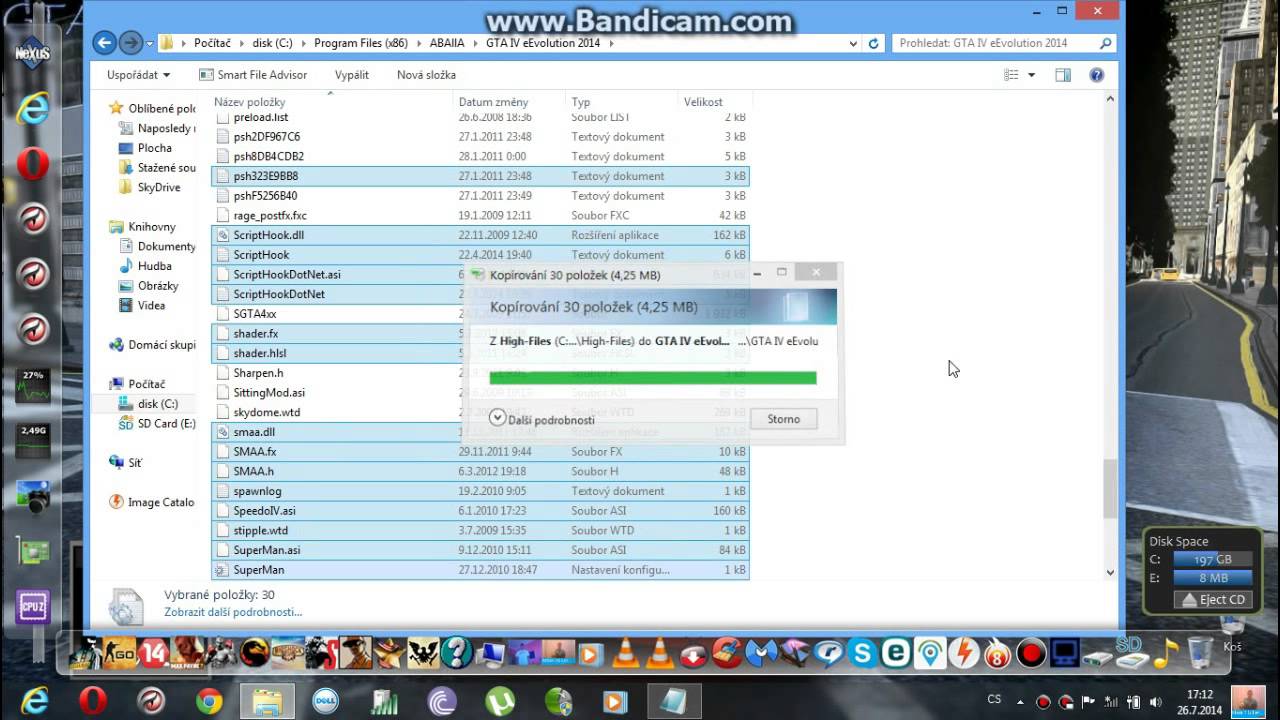Click the change view icon in toolbar

coord(1011,75)
